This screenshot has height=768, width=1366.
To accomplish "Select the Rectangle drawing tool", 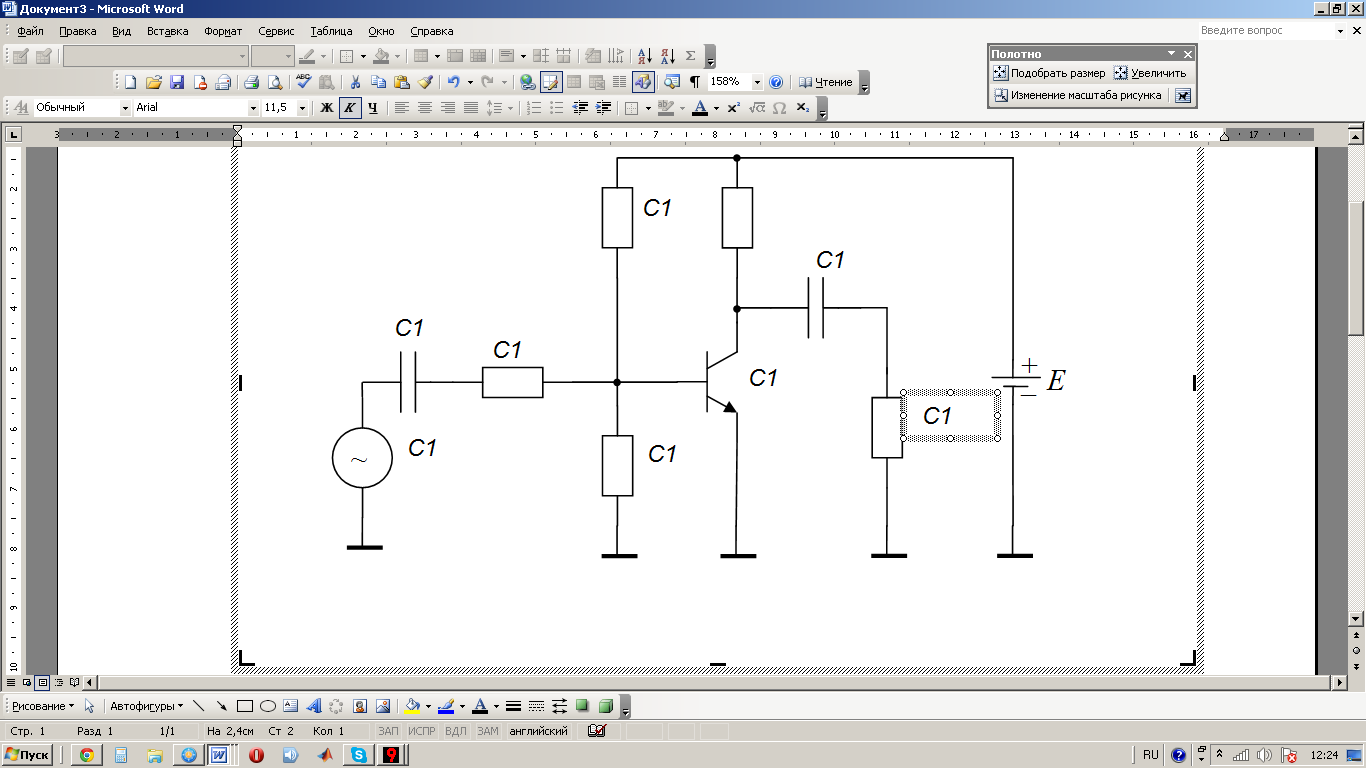I will click(x=244, y=706).
